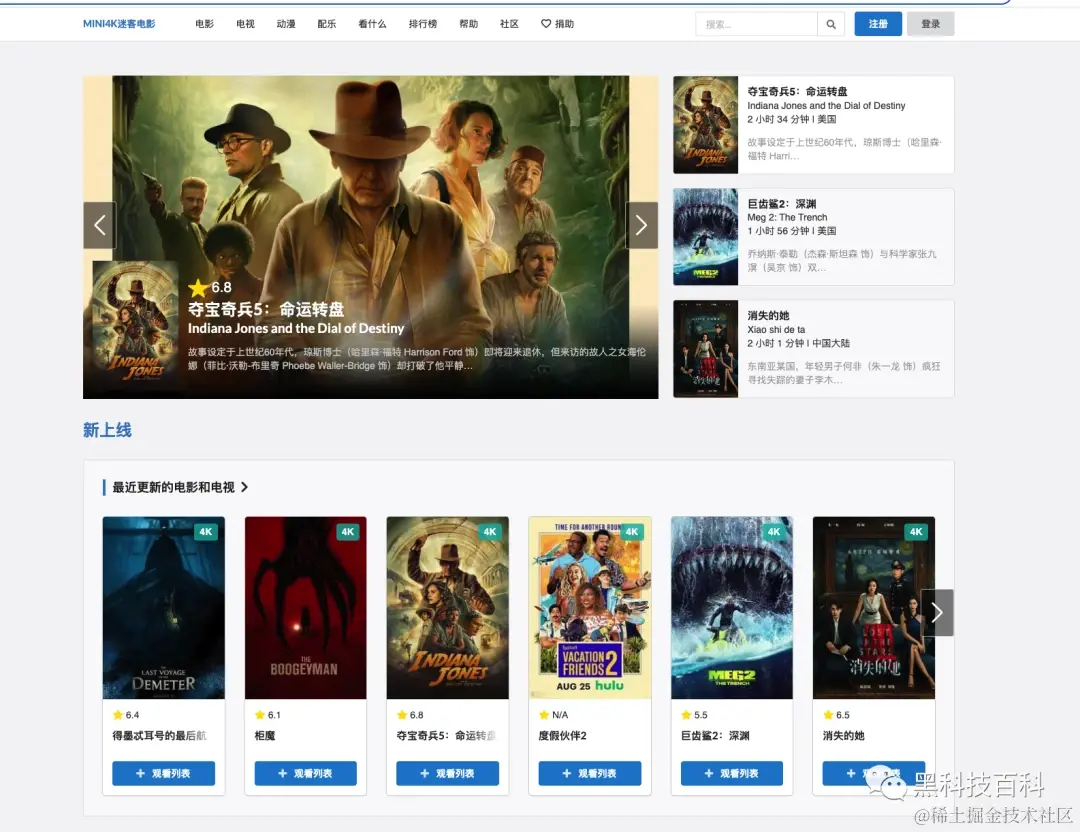Click the 4K badge on Boogeyman poster

[348, 532]
